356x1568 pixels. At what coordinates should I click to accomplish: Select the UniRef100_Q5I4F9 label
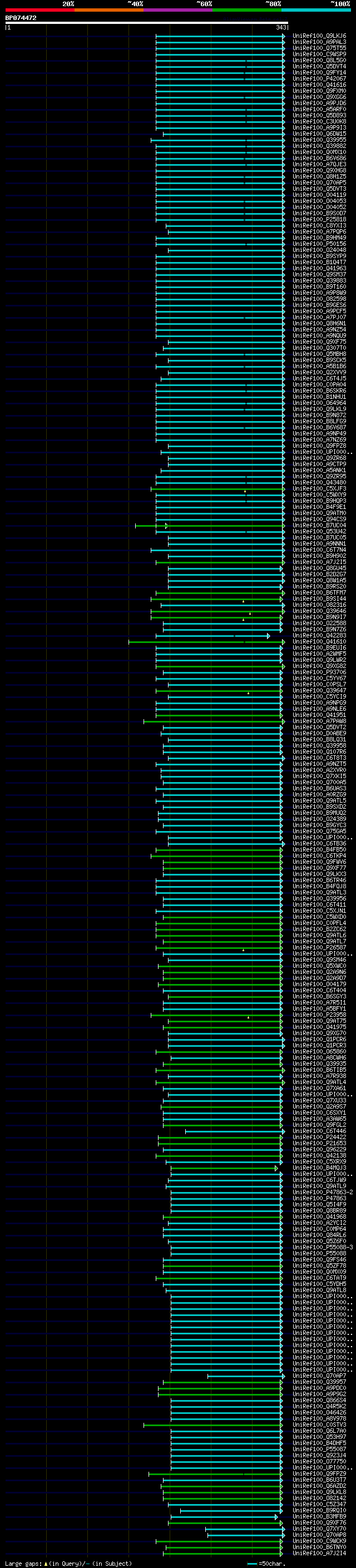(x=319, y=1205)
